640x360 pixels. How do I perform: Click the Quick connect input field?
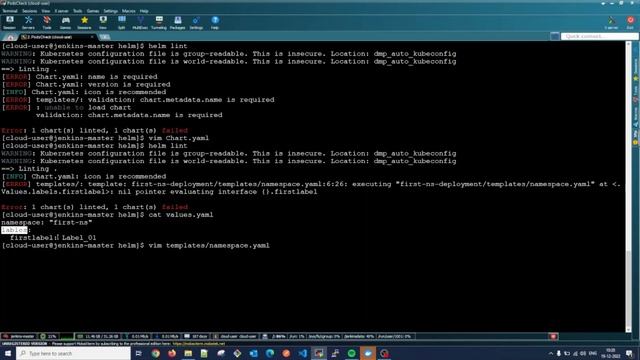point(599,36)
